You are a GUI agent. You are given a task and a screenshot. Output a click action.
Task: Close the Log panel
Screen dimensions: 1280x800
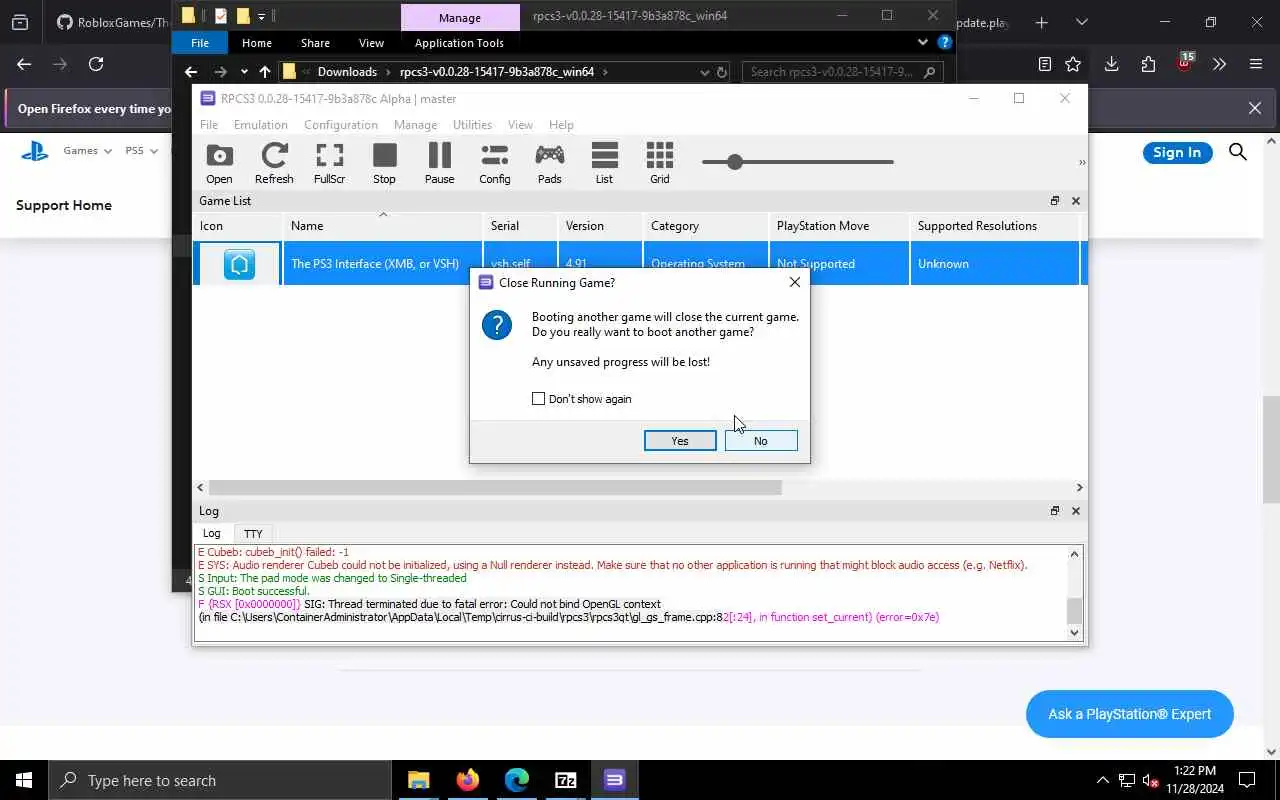pyautogui.click(x=1076, y=511)
